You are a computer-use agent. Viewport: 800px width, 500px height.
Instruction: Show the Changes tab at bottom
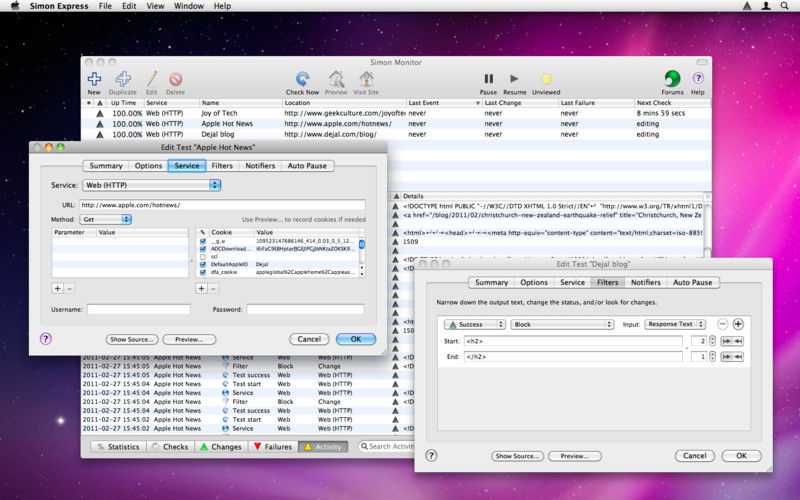tap(221, 446)
